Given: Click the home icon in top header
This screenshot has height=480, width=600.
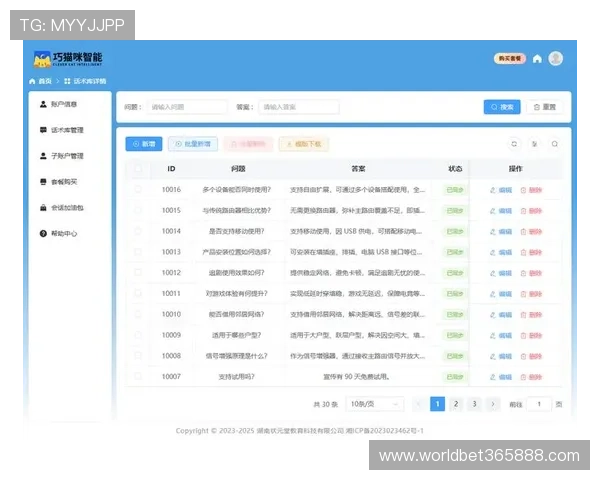Looking at the screenshot, I should point(537,59).
